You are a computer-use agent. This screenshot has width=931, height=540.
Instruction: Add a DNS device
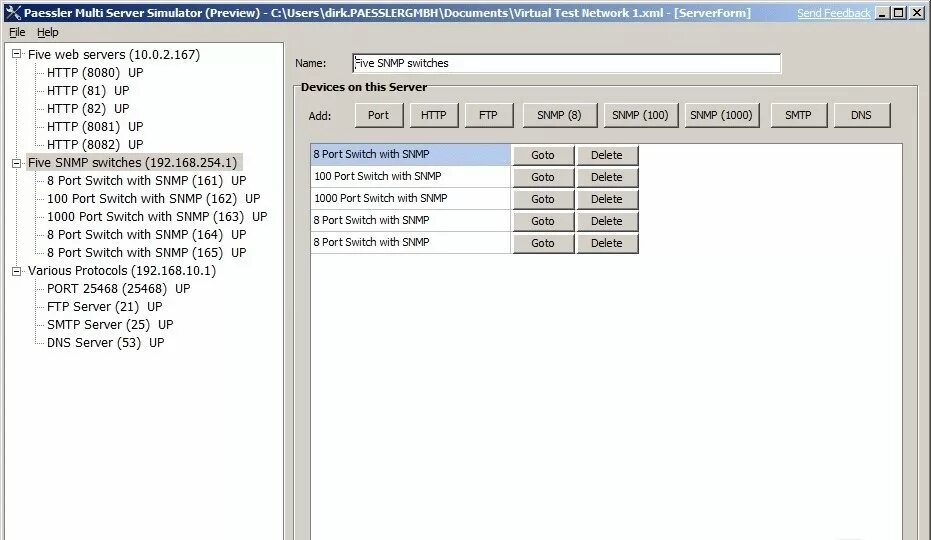(862, 115)
